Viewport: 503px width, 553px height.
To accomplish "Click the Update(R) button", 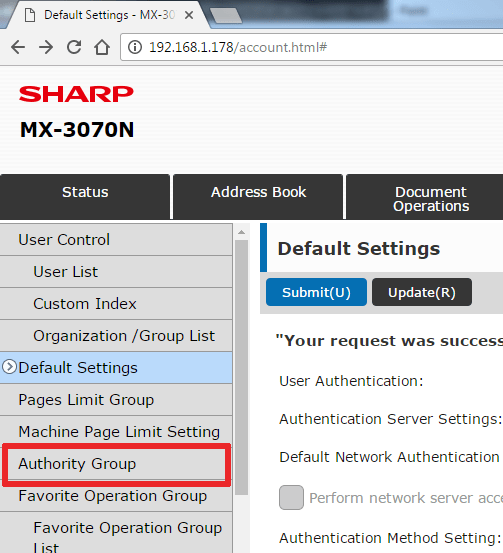I will (422, 292).
